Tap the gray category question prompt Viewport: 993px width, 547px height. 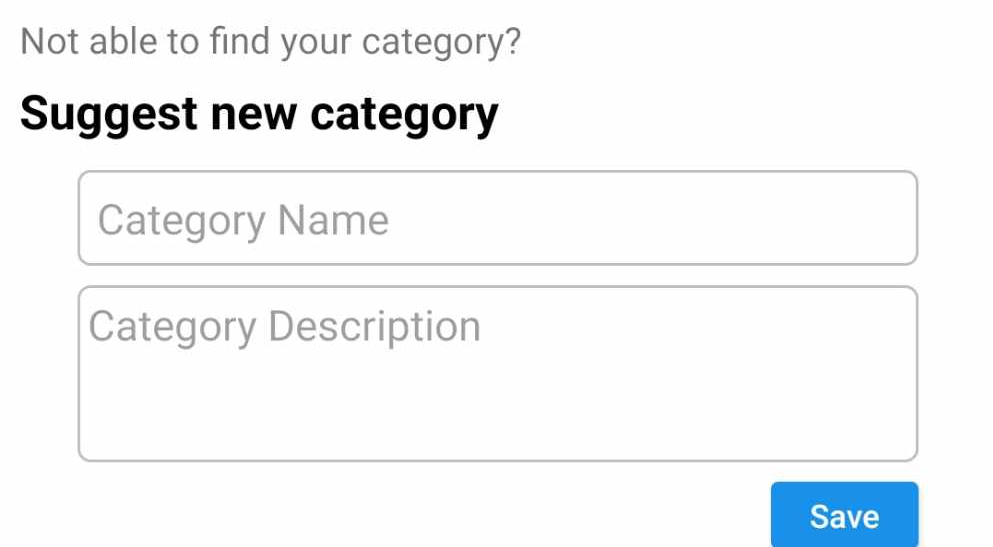(270, 42)
